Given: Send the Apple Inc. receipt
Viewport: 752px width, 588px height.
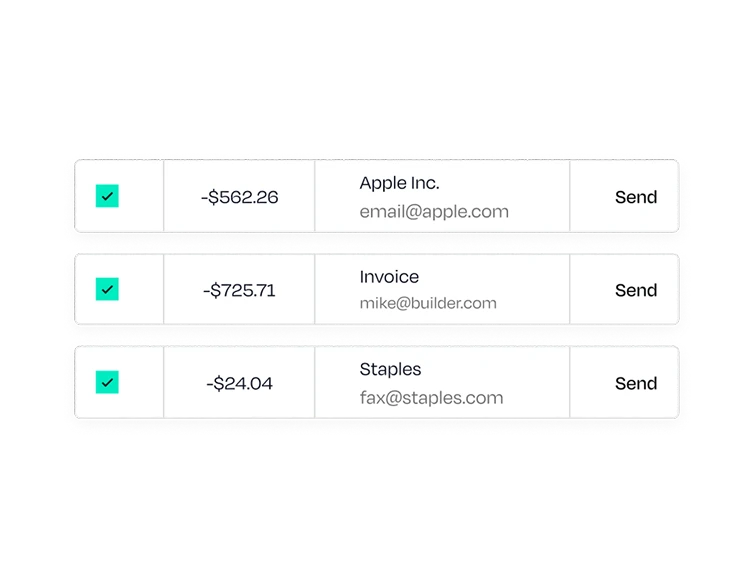Looking at the screenshot, I should click(636, 197).
